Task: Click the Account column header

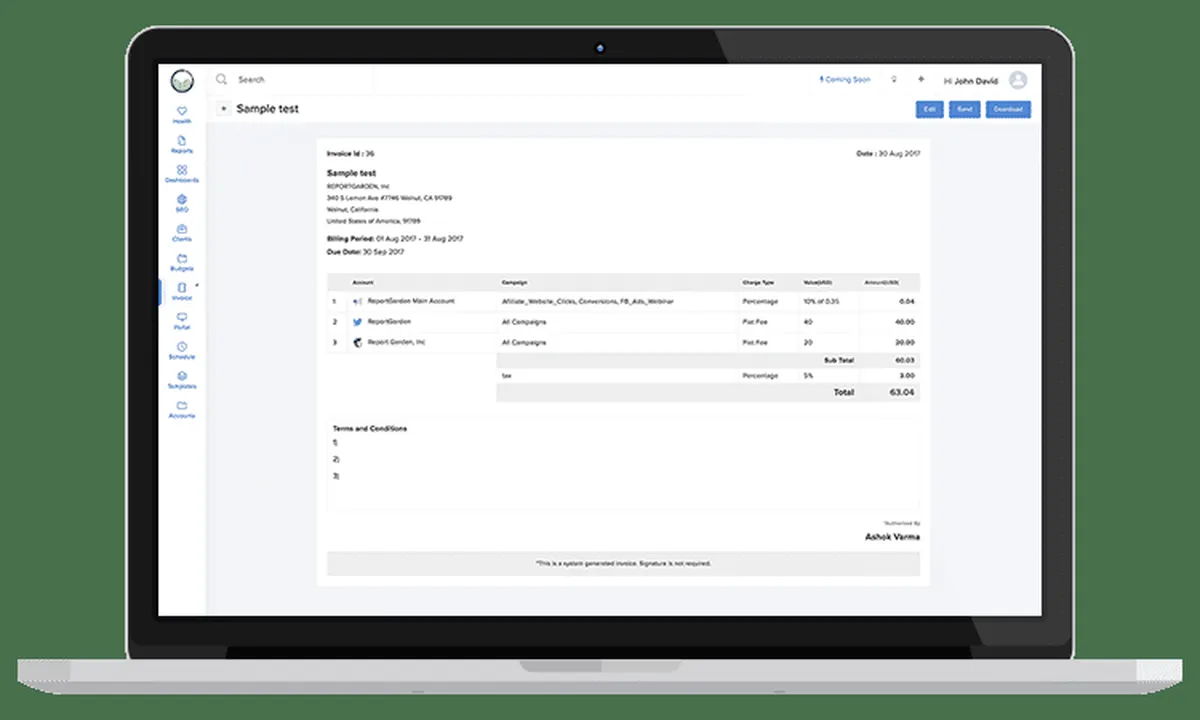Action: coord(363,283)
